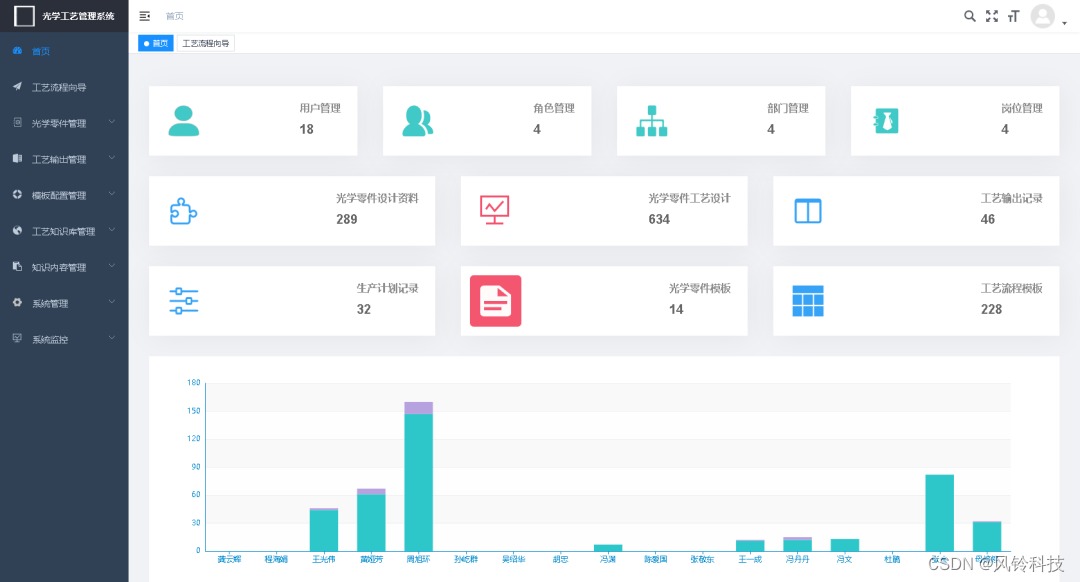The height and width of the screenshot is (582, 1080).
Task: Click the chart bar above 王光伟
Action: click(x=324, y=530)
